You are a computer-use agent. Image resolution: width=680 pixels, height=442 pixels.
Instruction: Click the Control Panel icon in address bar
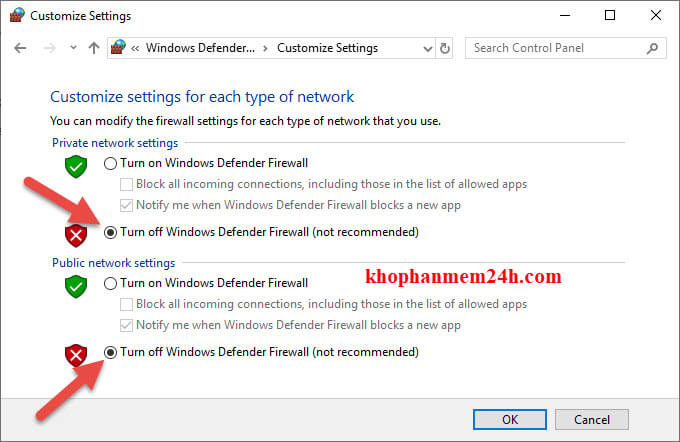point(119,48)
